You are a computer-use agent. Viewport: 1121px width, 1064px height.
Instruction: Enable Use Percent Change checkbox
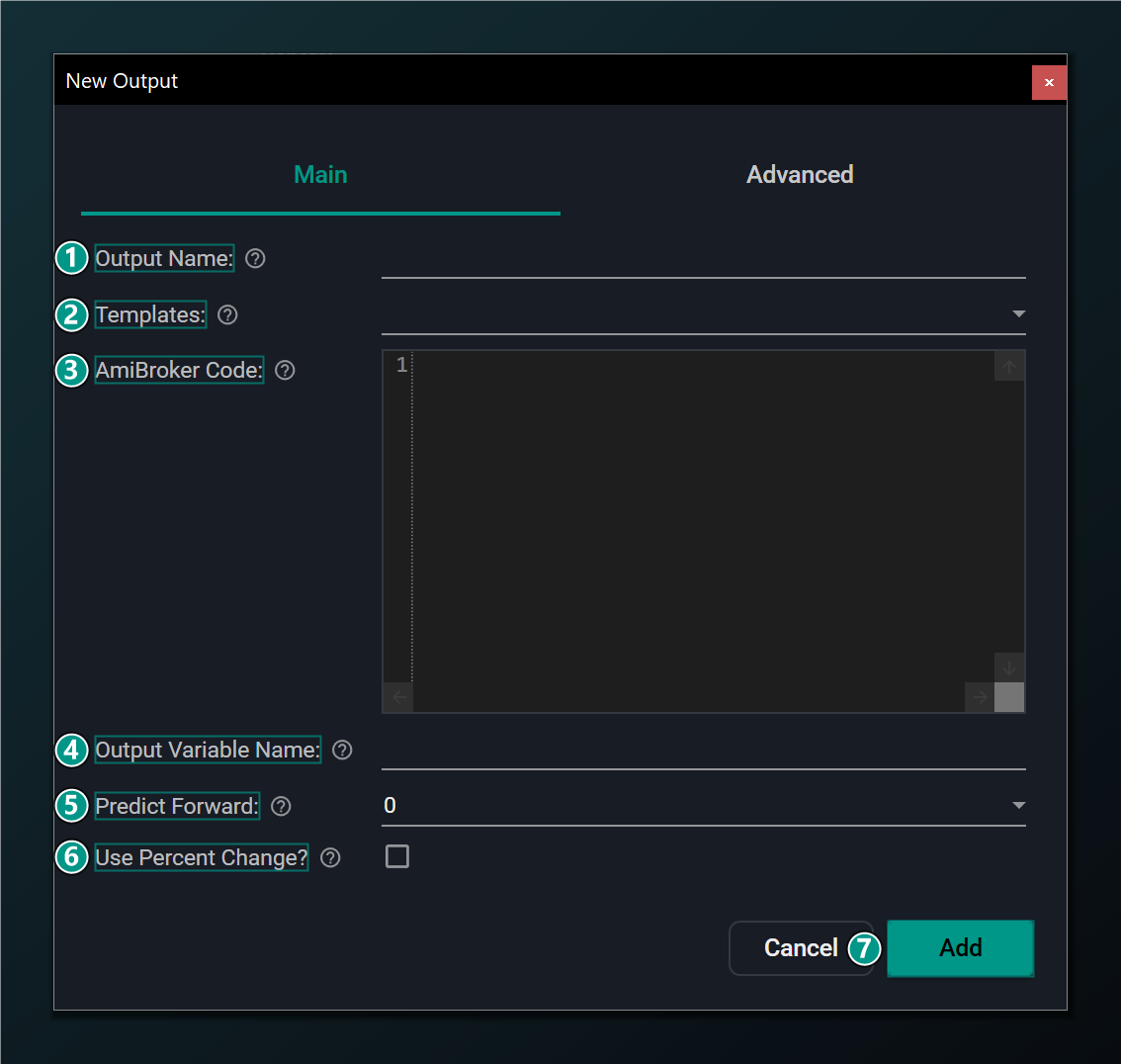(396, 856)
